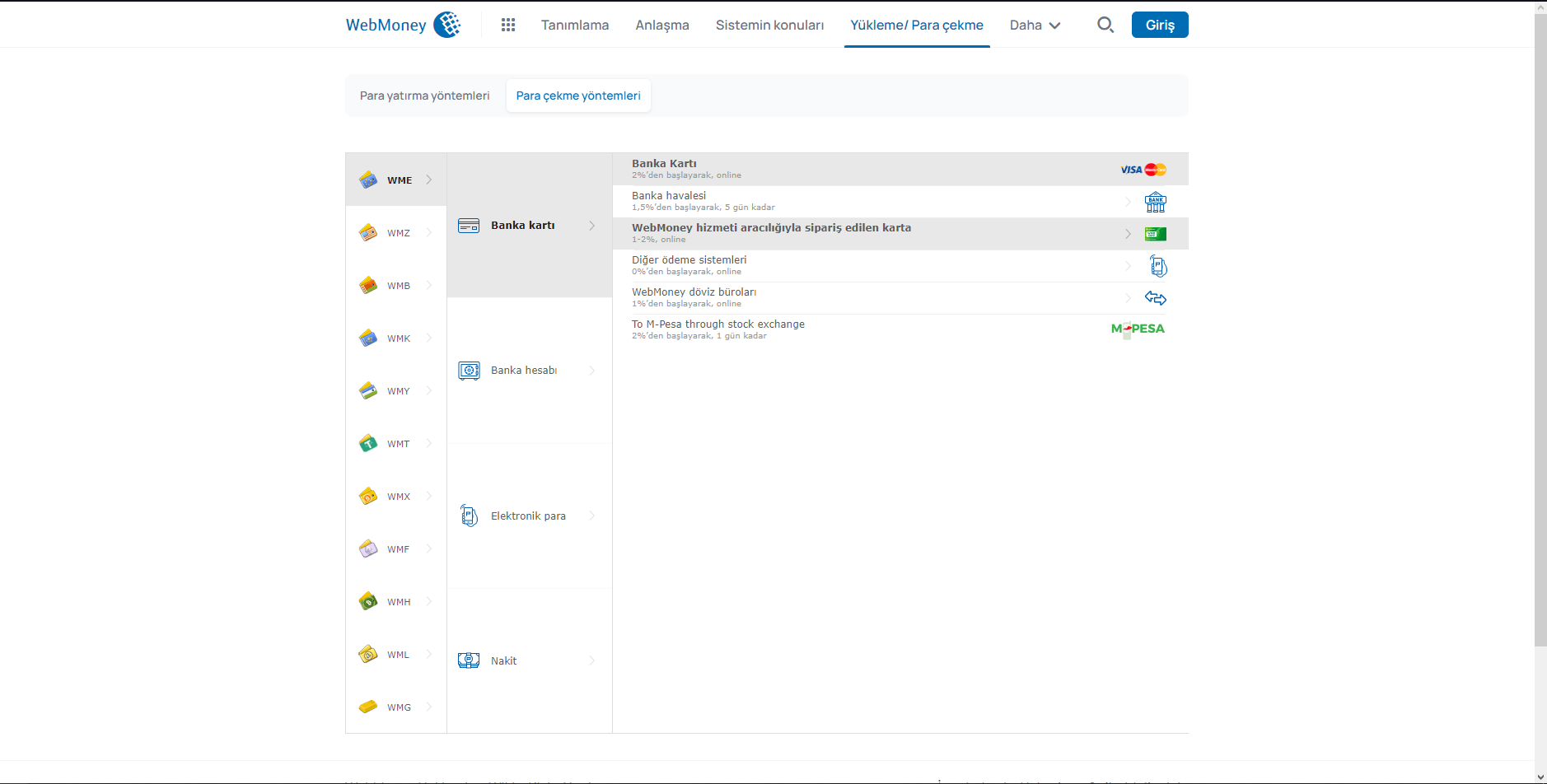Open the Banka havalesi withdrawal method
This screenshot has height=784, width=1547.
tap(900, 202)
